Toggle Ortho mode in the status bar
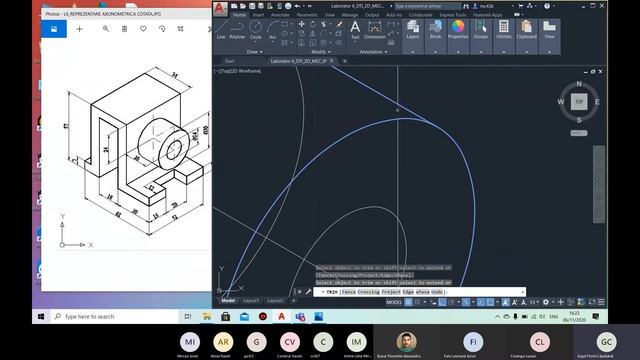 442,302
